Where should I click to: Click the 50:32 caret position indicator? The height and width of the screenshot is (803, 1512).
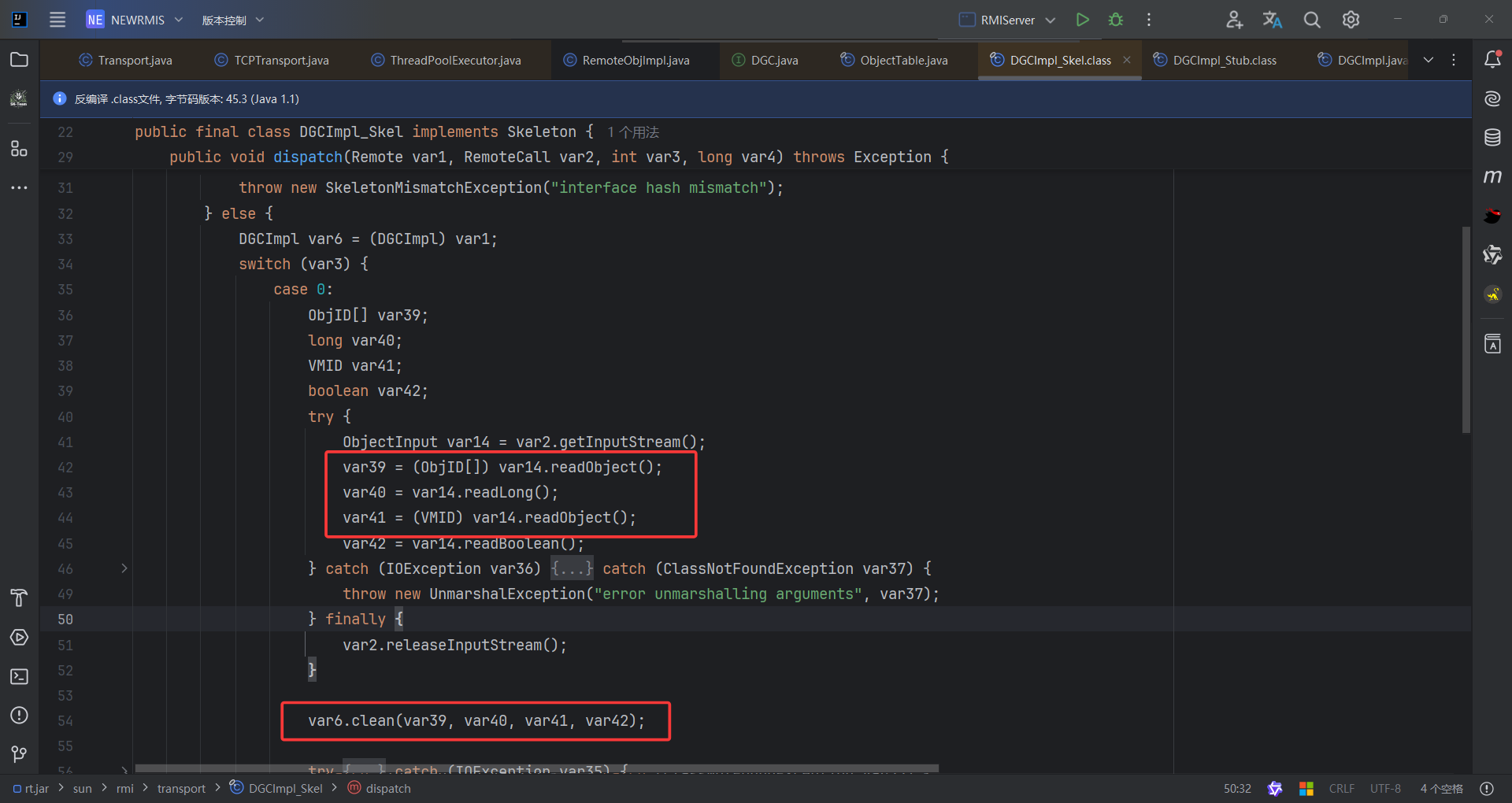[x=1237, y=788]
